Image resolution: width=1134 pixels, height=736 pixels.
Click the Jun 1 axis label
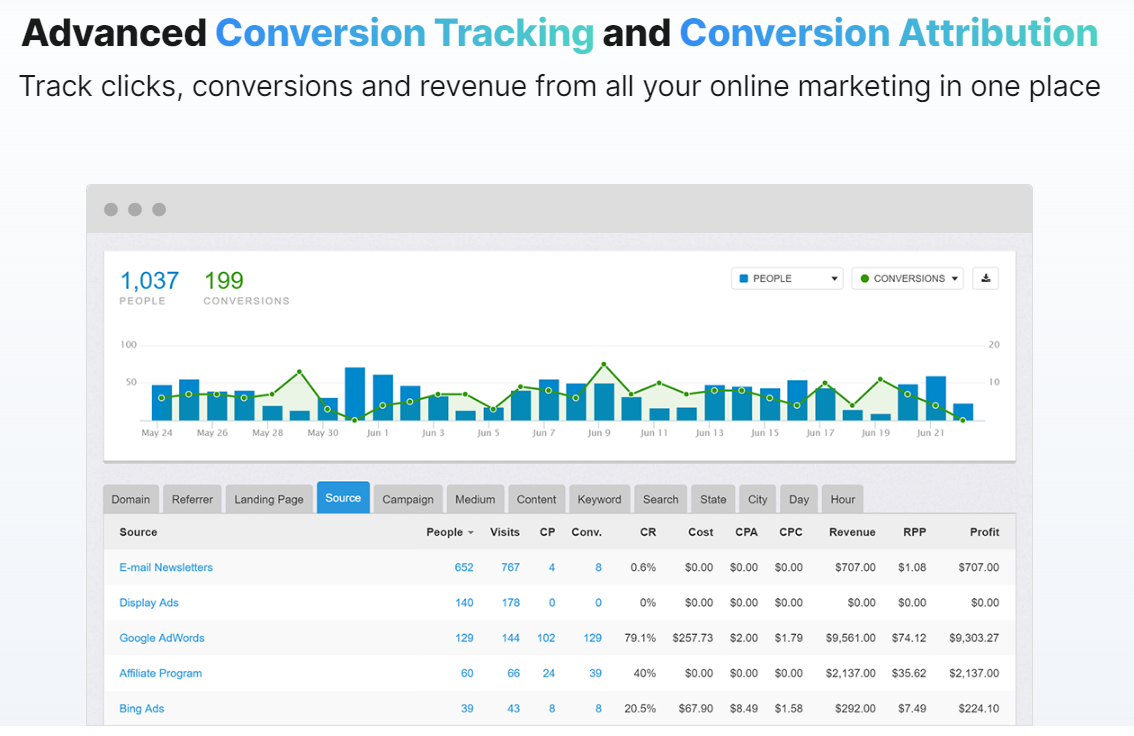378,433
